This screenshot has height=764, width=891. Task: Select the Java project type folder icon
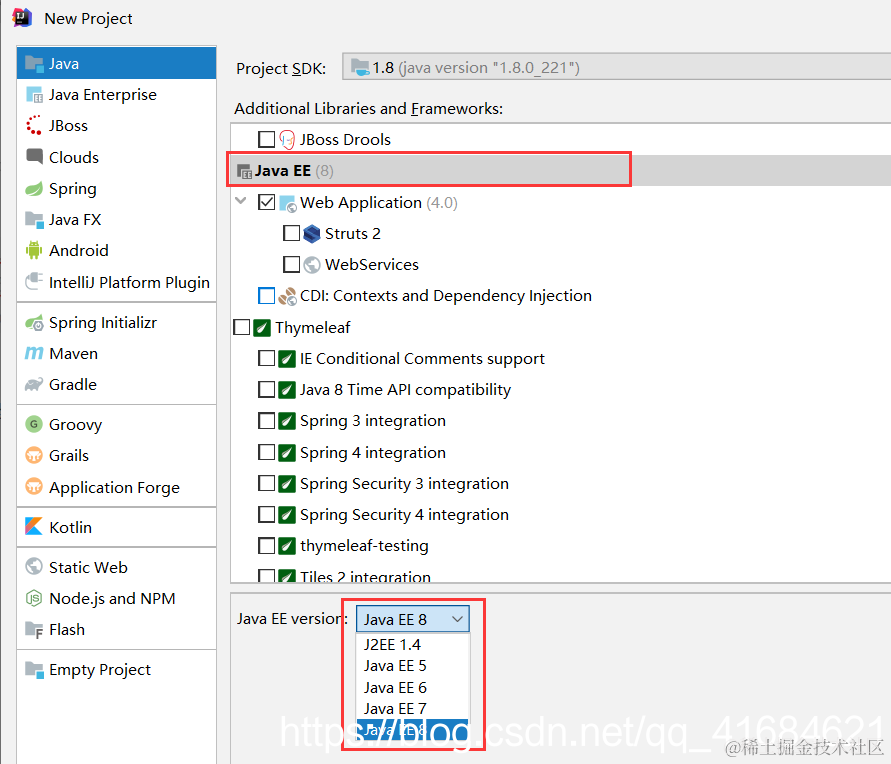pyautogui.click(x=34, y=64)
